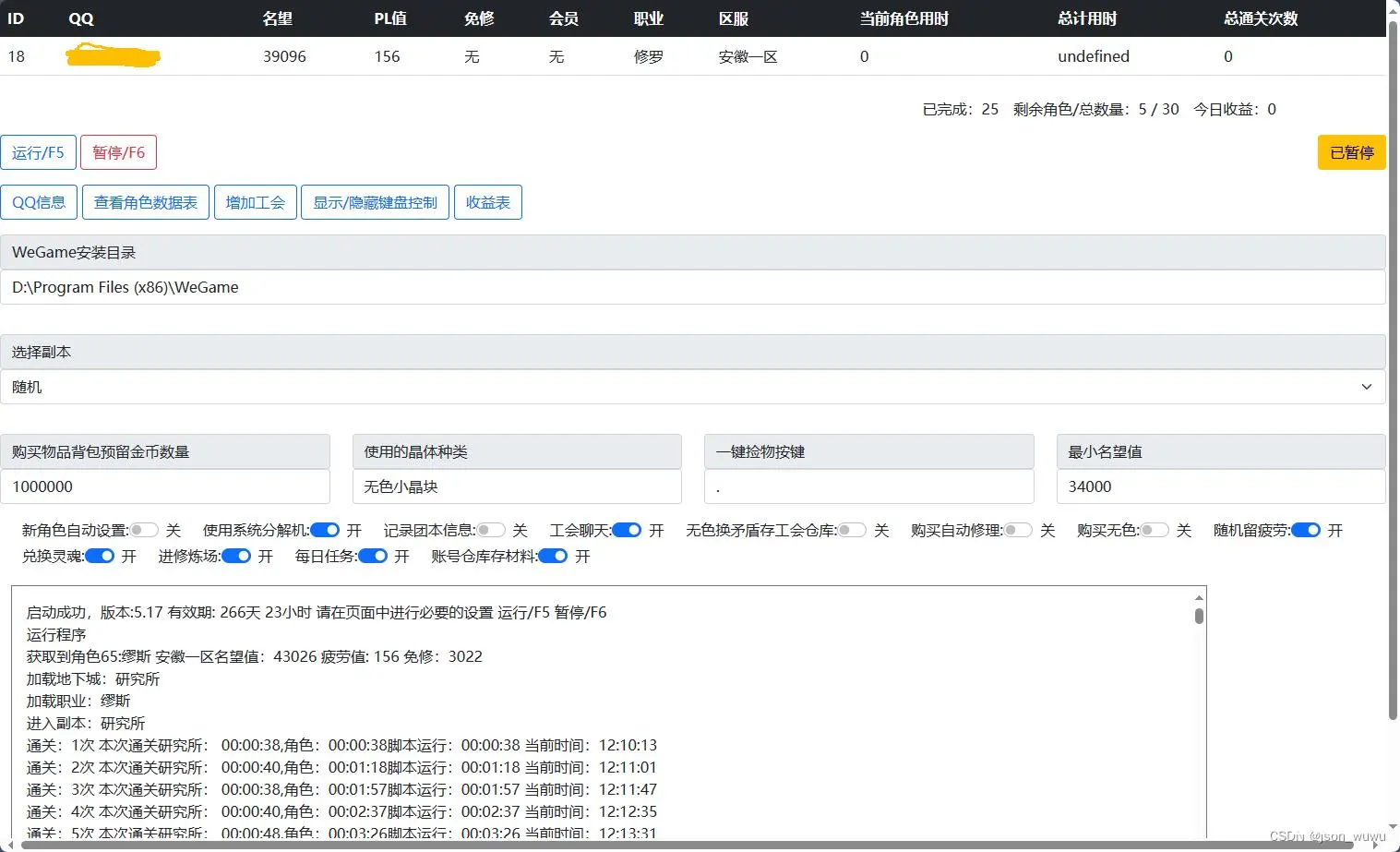Toggle the 记录团本信息 switch

click(x=491, y=530)
